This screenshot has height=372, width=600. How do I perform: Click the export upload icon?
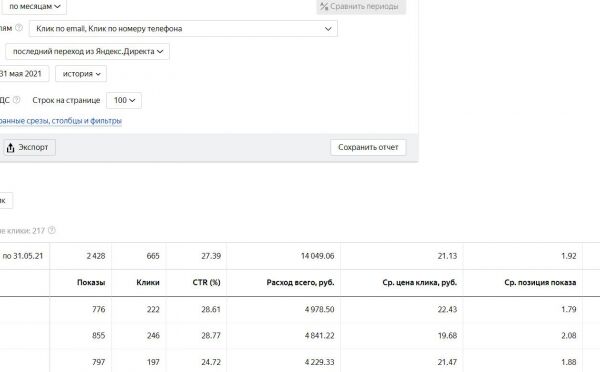10,147
